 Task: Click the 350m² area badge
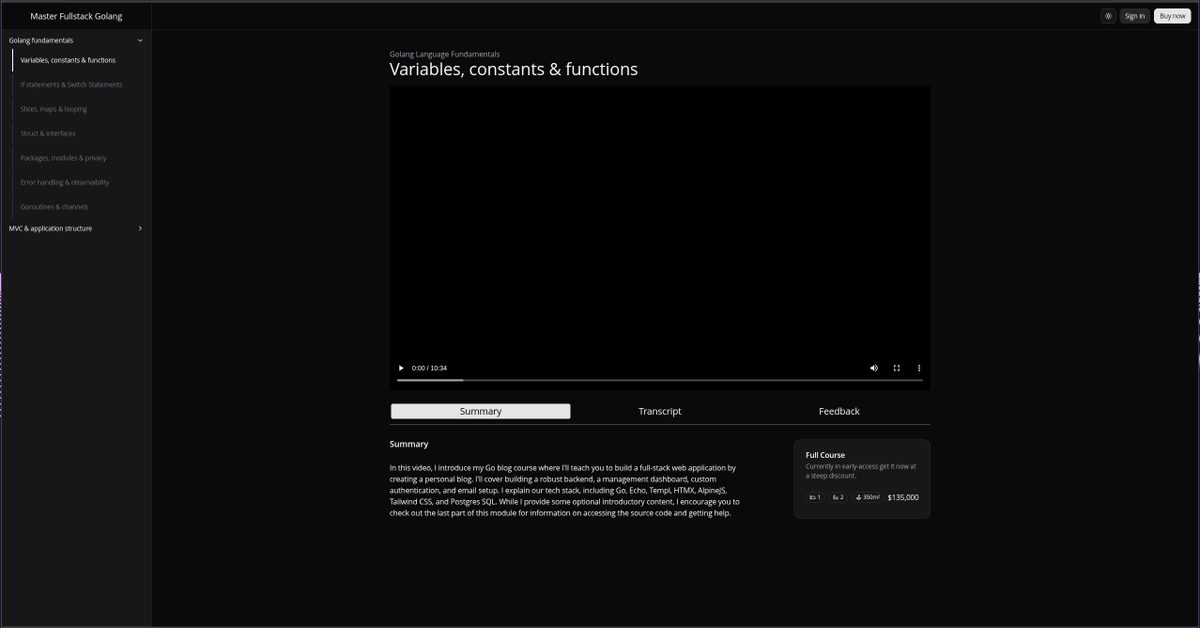(867, 497)
